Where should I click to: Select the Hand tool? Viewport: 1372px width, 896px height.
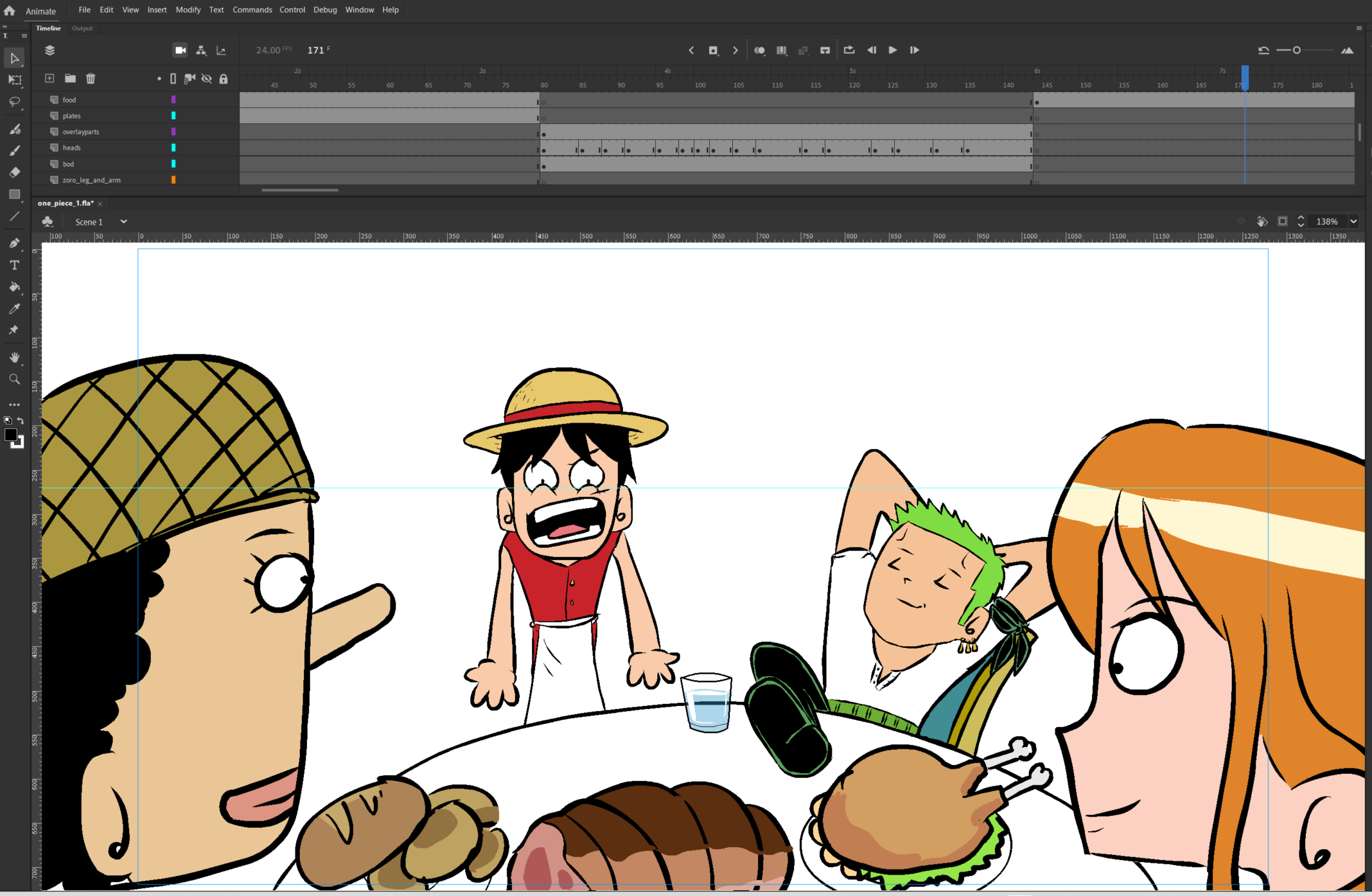[14, 357]
